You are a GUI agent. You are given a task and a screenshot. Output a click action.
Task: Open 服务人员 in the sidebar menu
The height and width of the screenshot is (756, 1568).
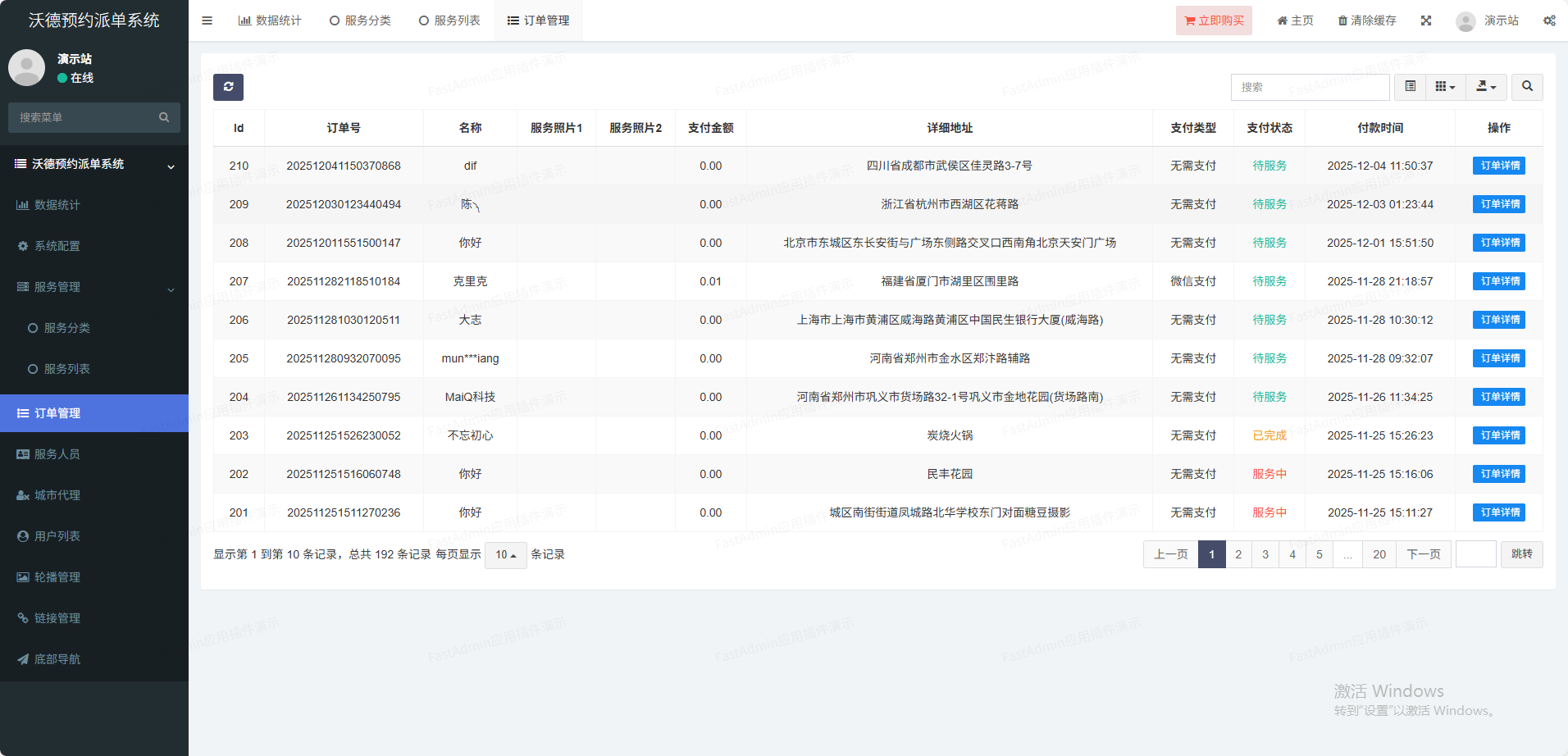coord(57,454)
